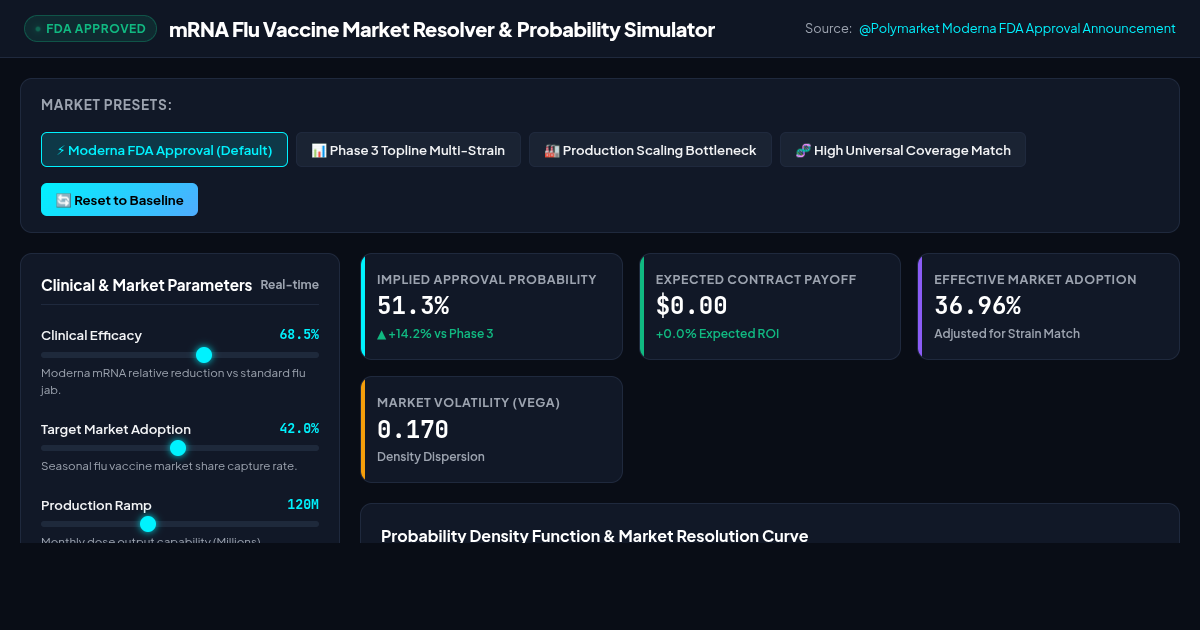
Task: Click the lightning icon on Moderna preset
Action: tap(61, 150)
